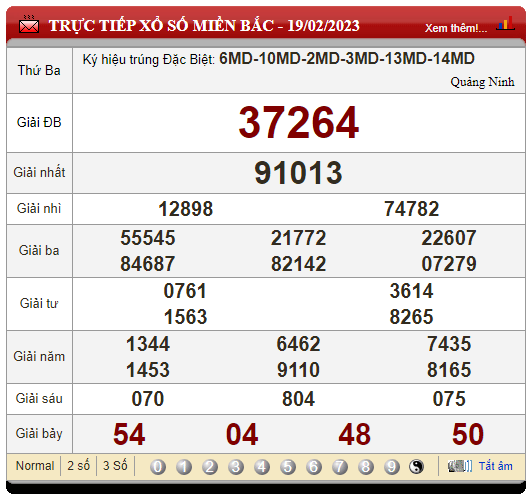Open the bar chart statistics icon

coord(505,23)
